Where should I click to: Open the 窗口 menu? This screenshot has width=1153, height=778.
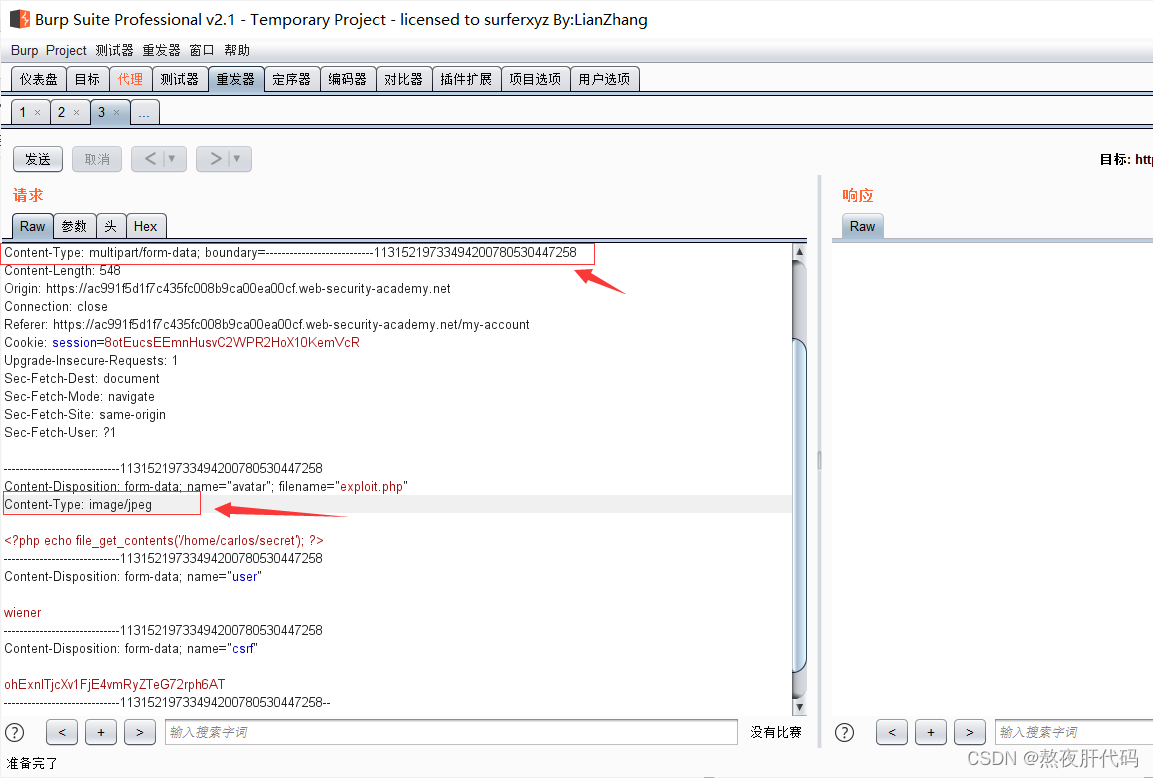(201, 50)
